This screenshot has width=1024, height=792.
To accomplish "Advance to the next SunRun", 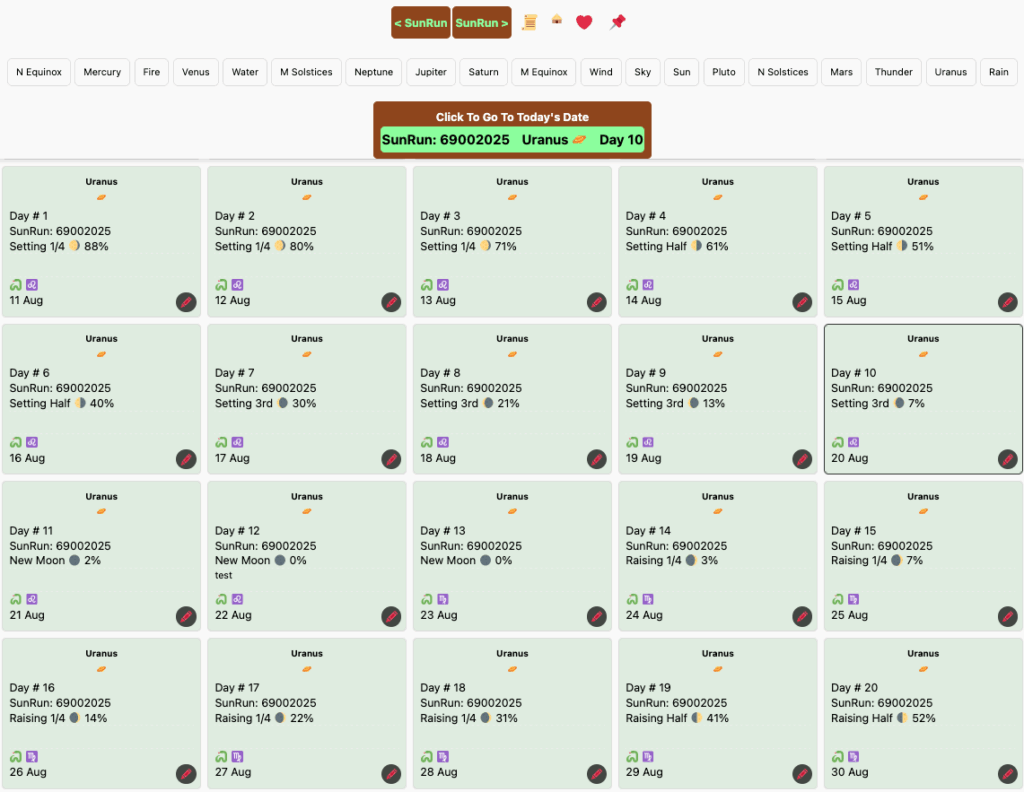I will [482, 22].
